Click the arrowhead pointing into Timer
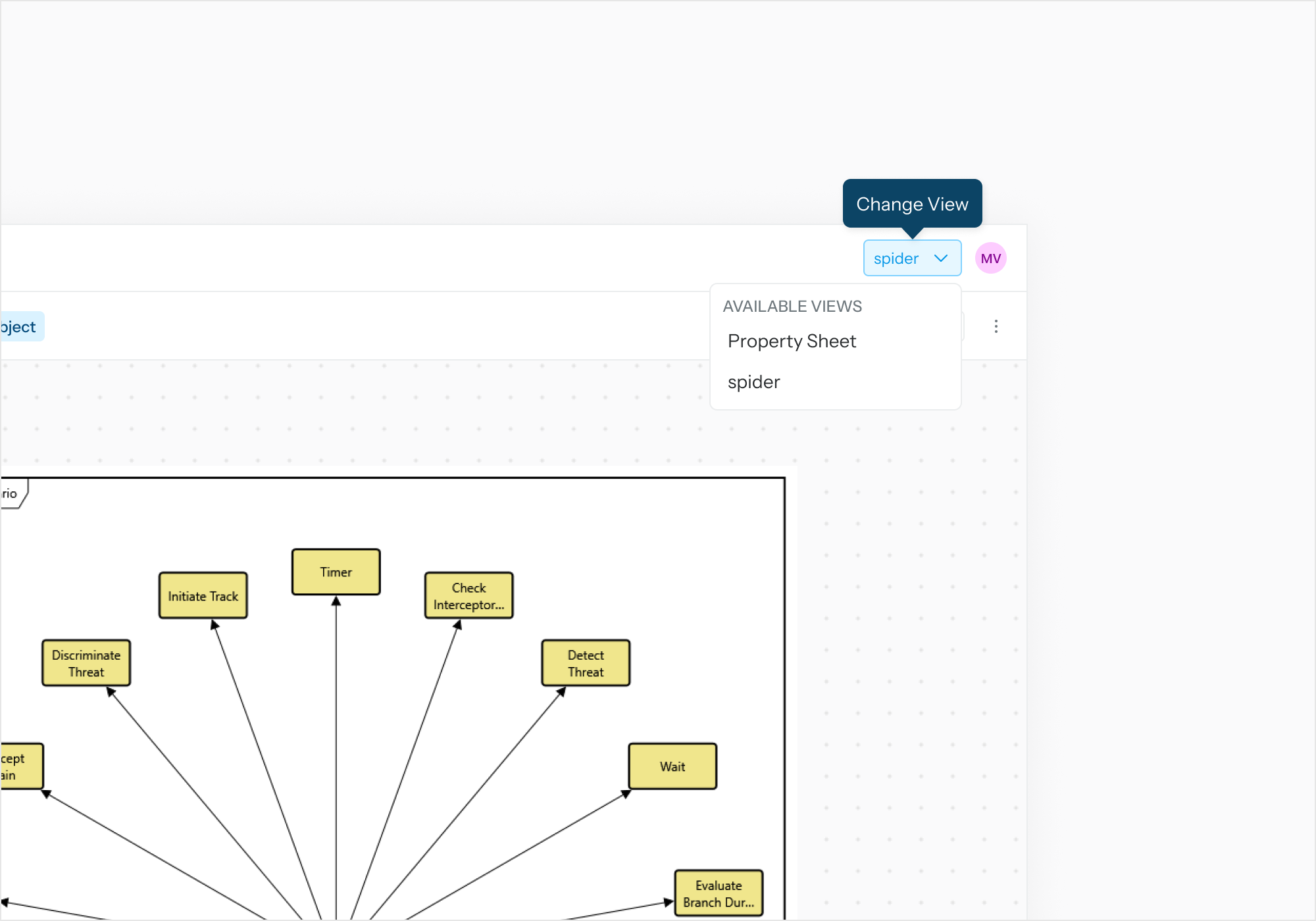The height and width of the screenshot is (921, 1316). 336,601
